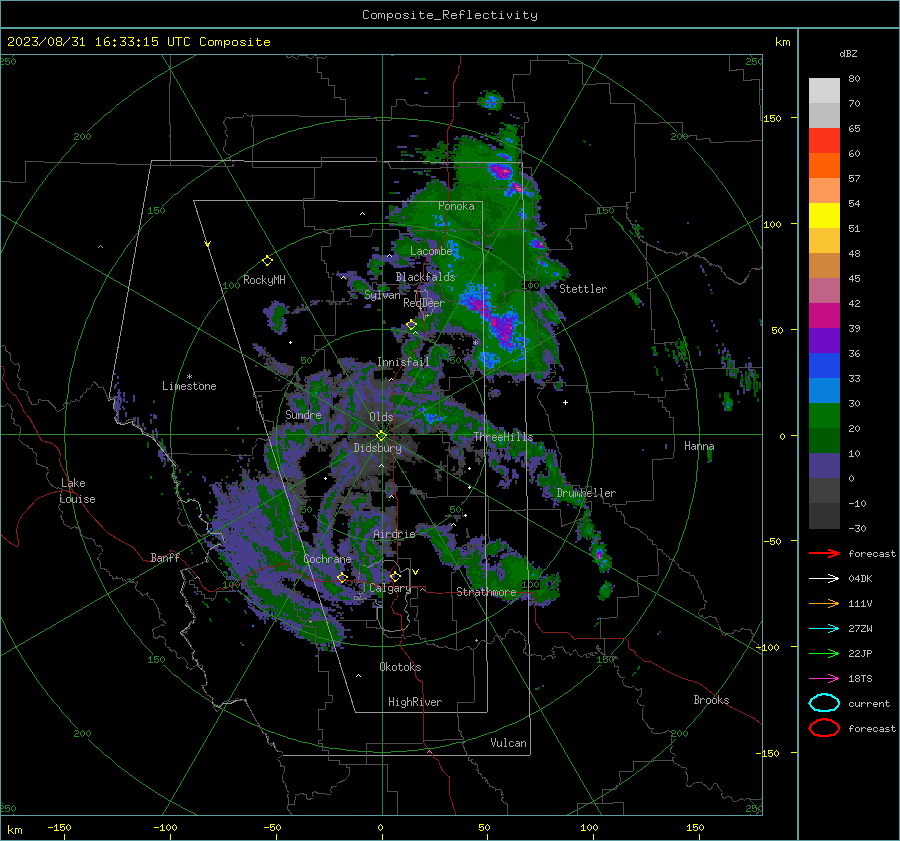The height and width of the screenshot is (841, 900).
Task: Click the cyan 27ZW arrow symbol
Action: [824, 629]
